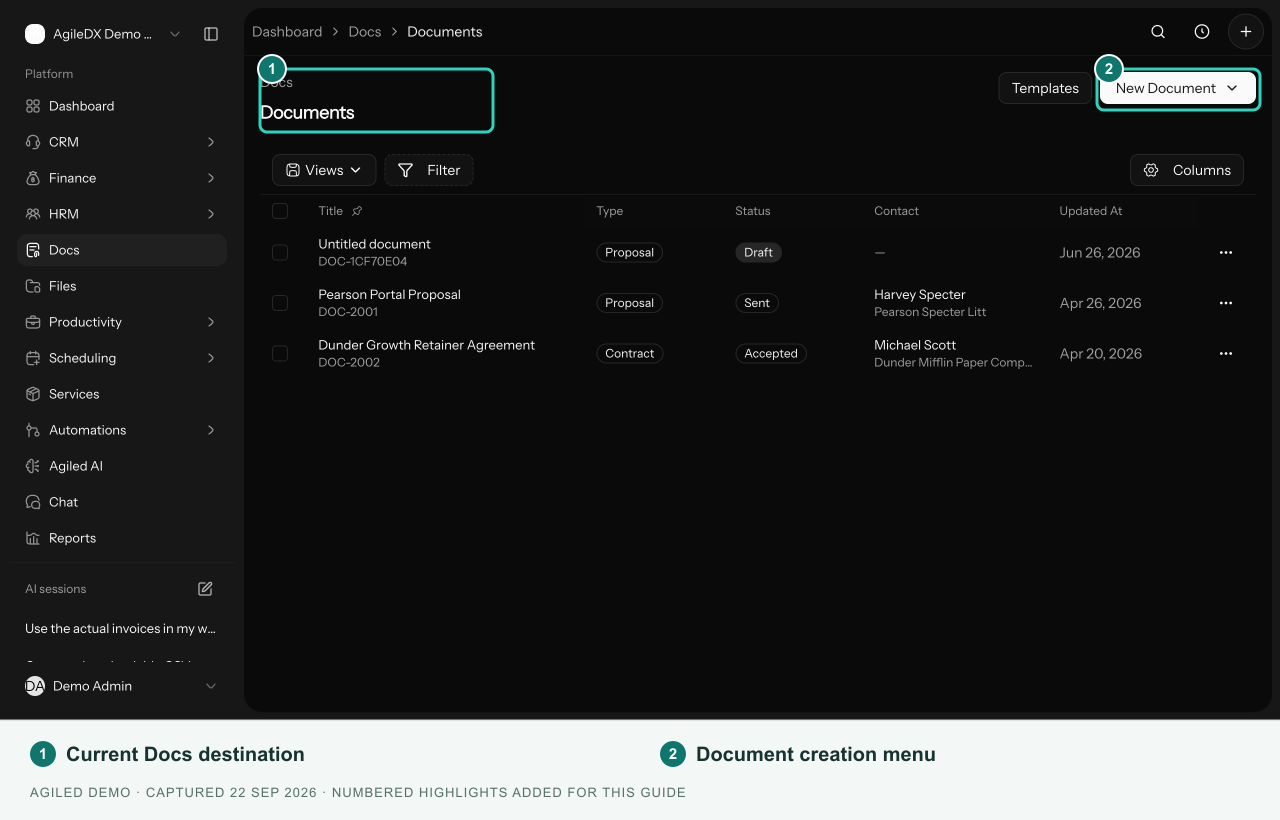This screenshot has width=1280, height=820.
Task: Collapse the sidebar panel icon
Action: pyautogui.click(x=211, y=34)
